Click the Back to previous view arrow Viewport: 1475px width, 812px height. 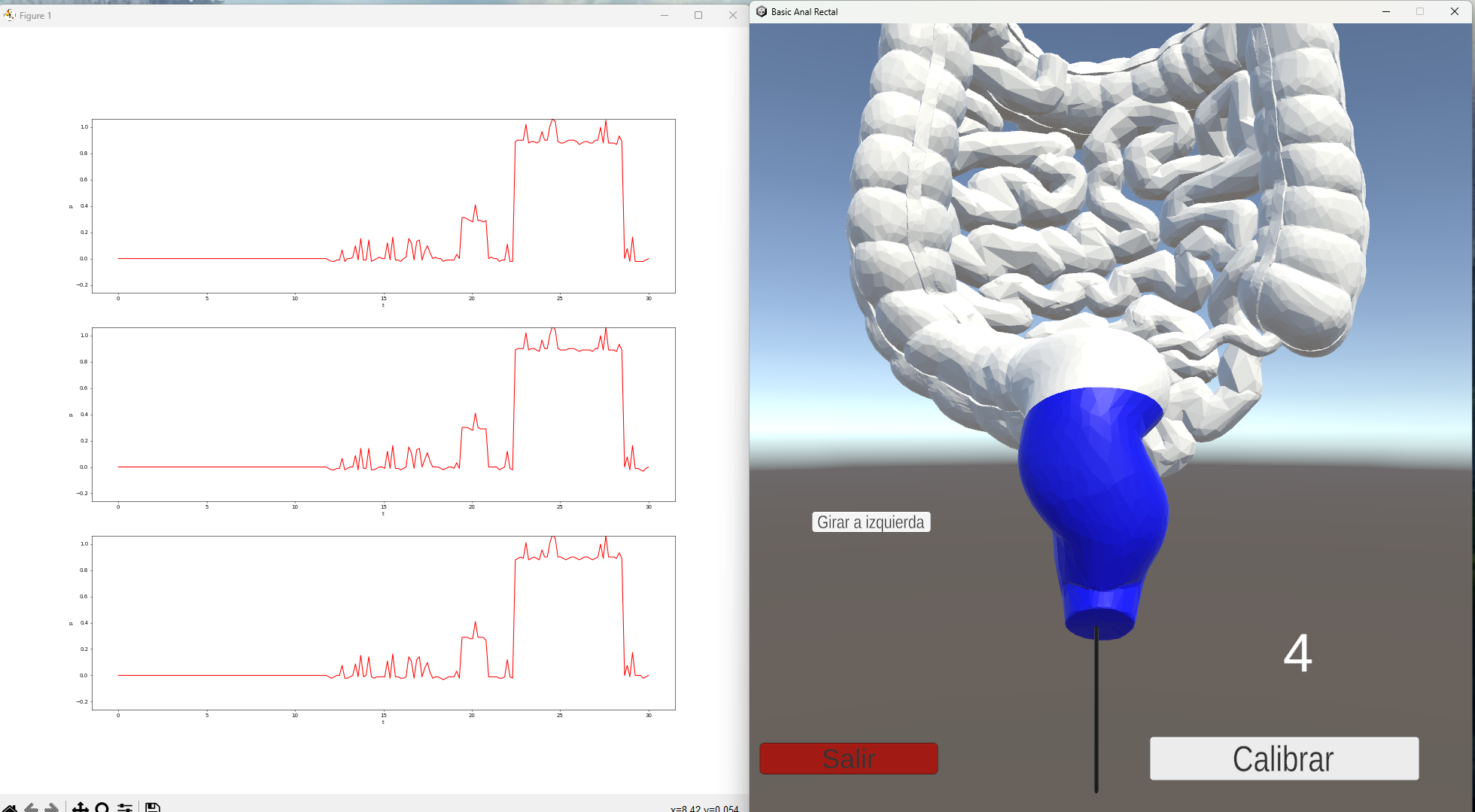click(x=31, y=808)
